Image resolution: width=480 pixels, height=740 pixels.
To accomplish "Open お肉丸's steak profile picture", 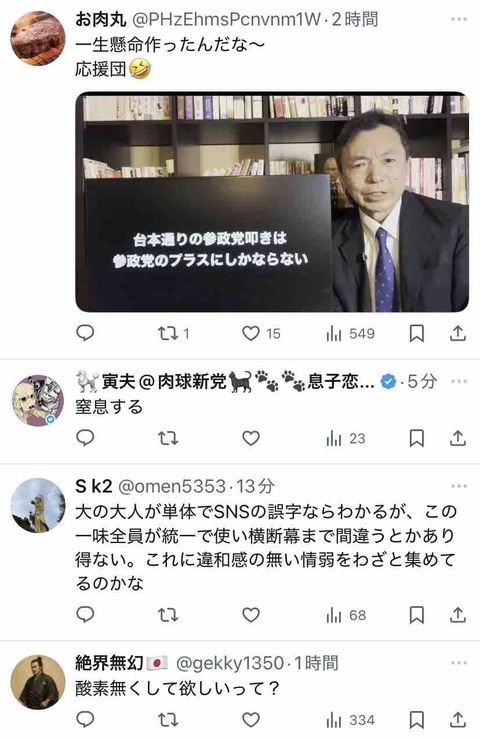I will coord(38,38).
